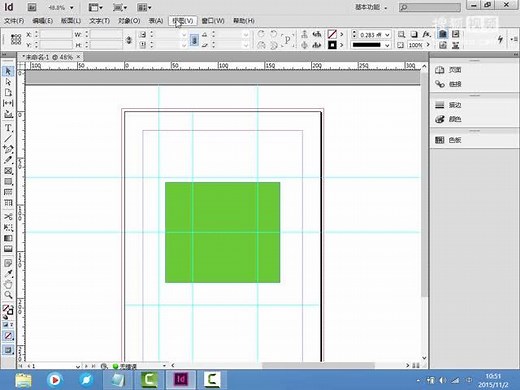
Task: Open the 基本功能 workspace switcher
Action: [371, 7]
